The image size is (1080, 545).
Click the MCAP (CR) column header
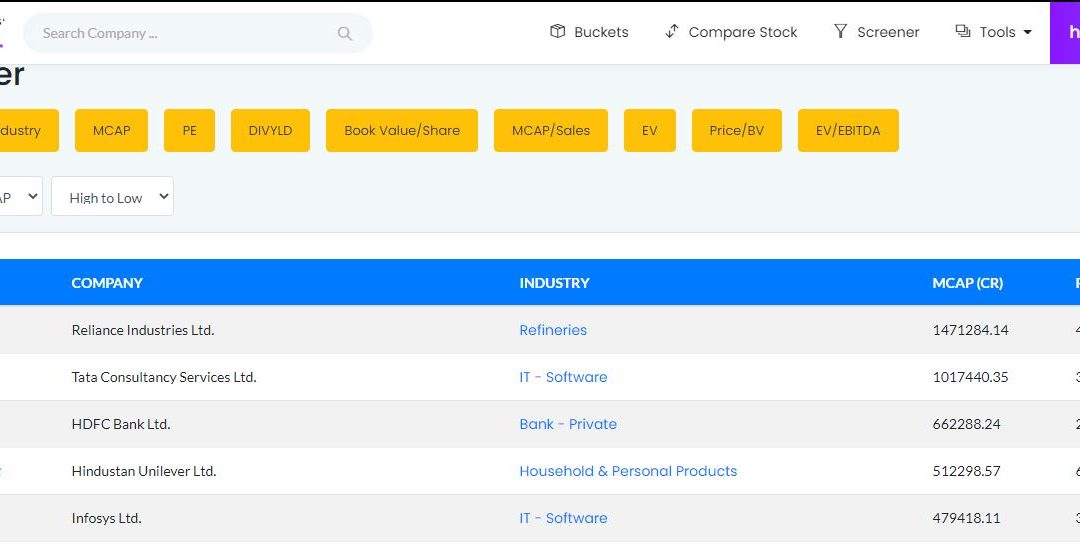coord(967,282)
